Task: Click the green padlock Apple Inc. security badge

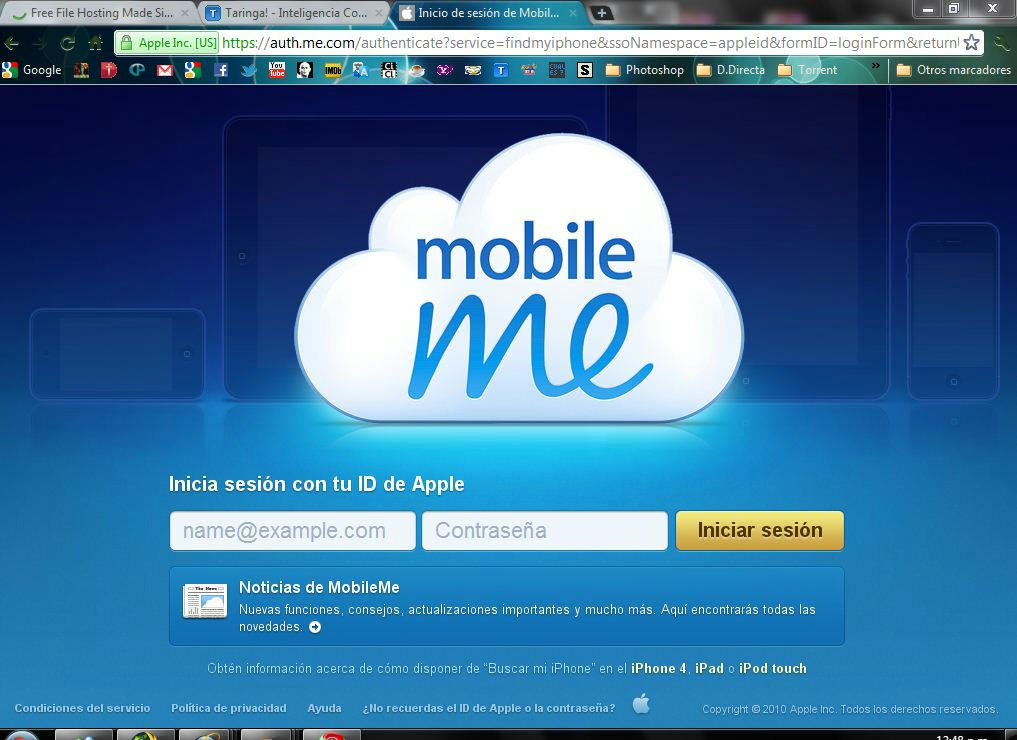Action: [169, 43]
